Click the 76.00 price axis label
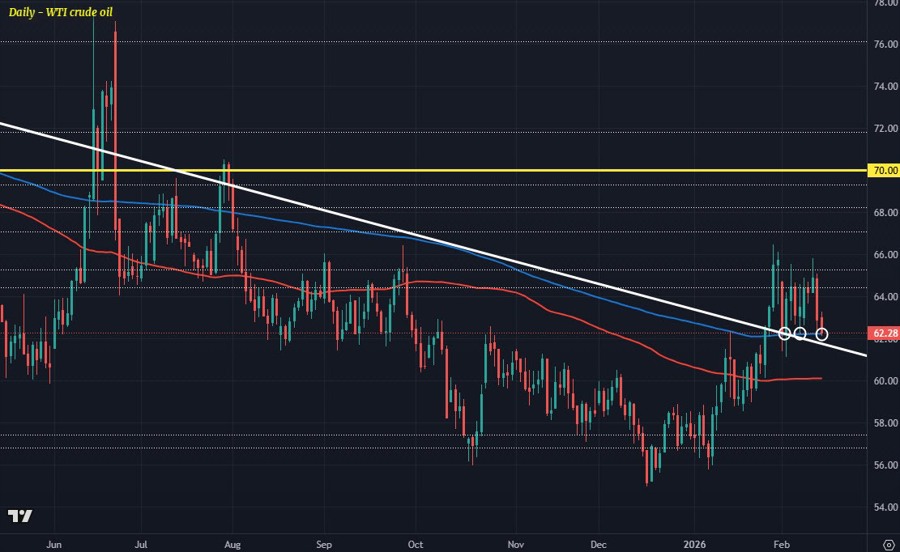The width and height of the screenshot is (900, 552). tap(882, 45)
